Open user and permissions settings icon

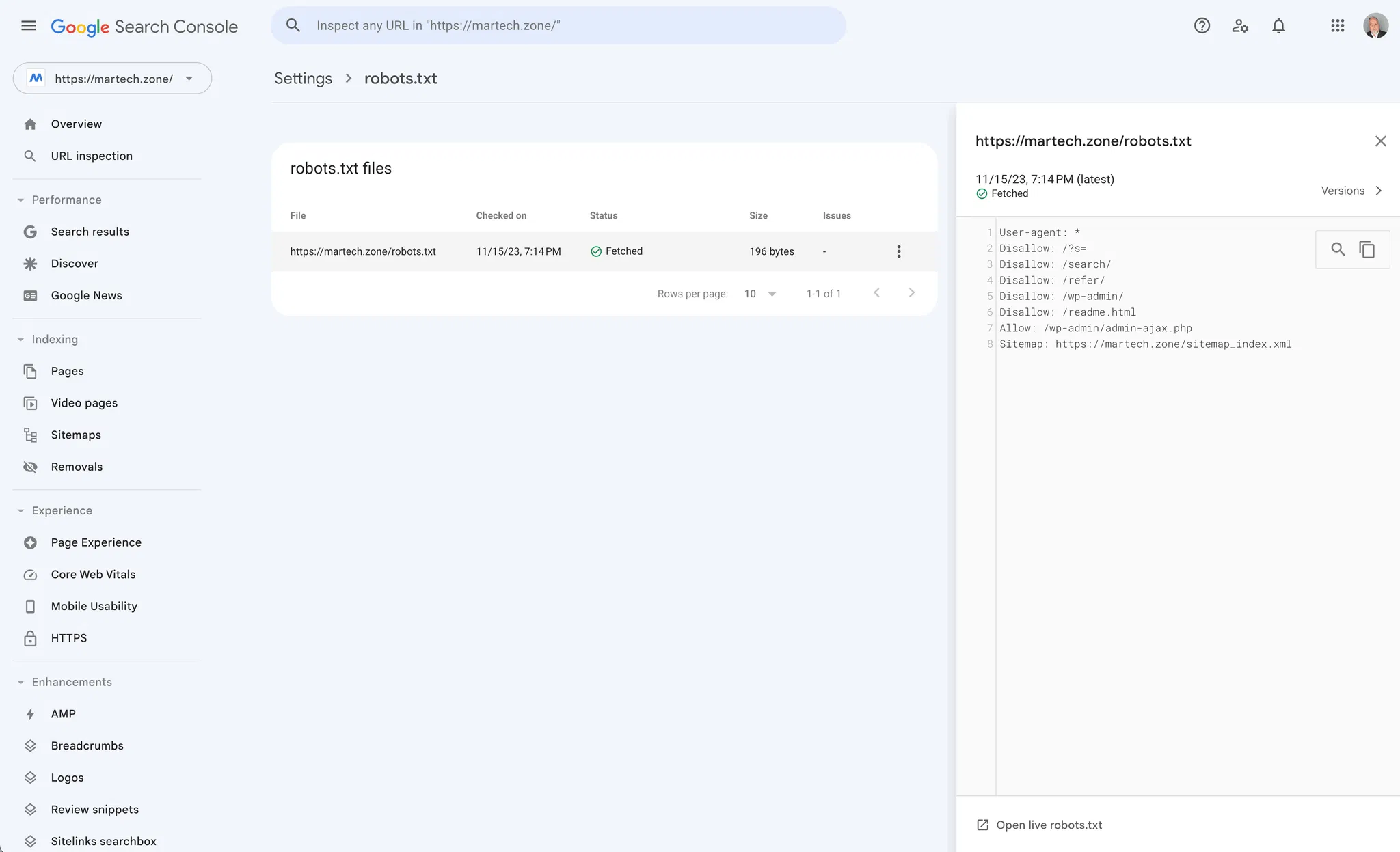click(x=1240, y=26)
